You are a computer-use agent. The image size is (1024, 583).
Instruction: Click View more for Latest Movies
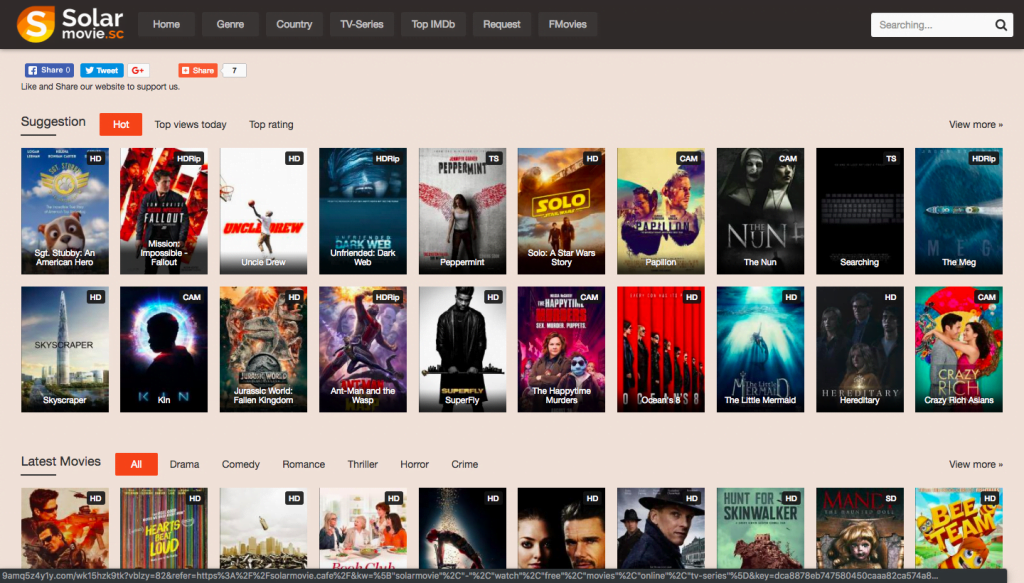977,464
